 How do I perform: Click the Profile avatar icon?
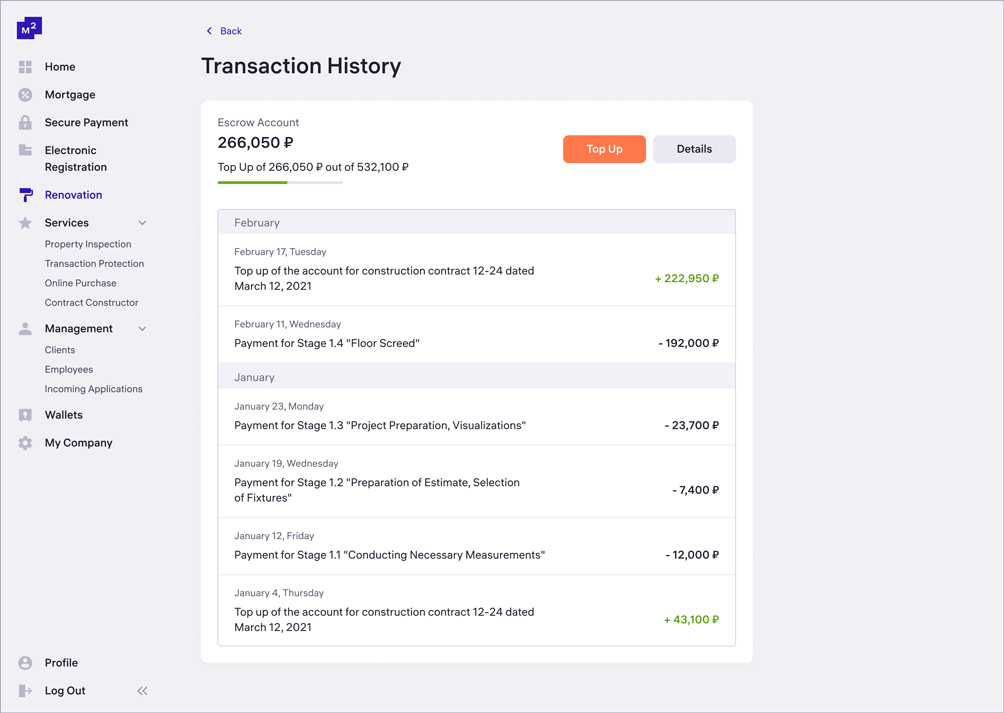[25, 663]
